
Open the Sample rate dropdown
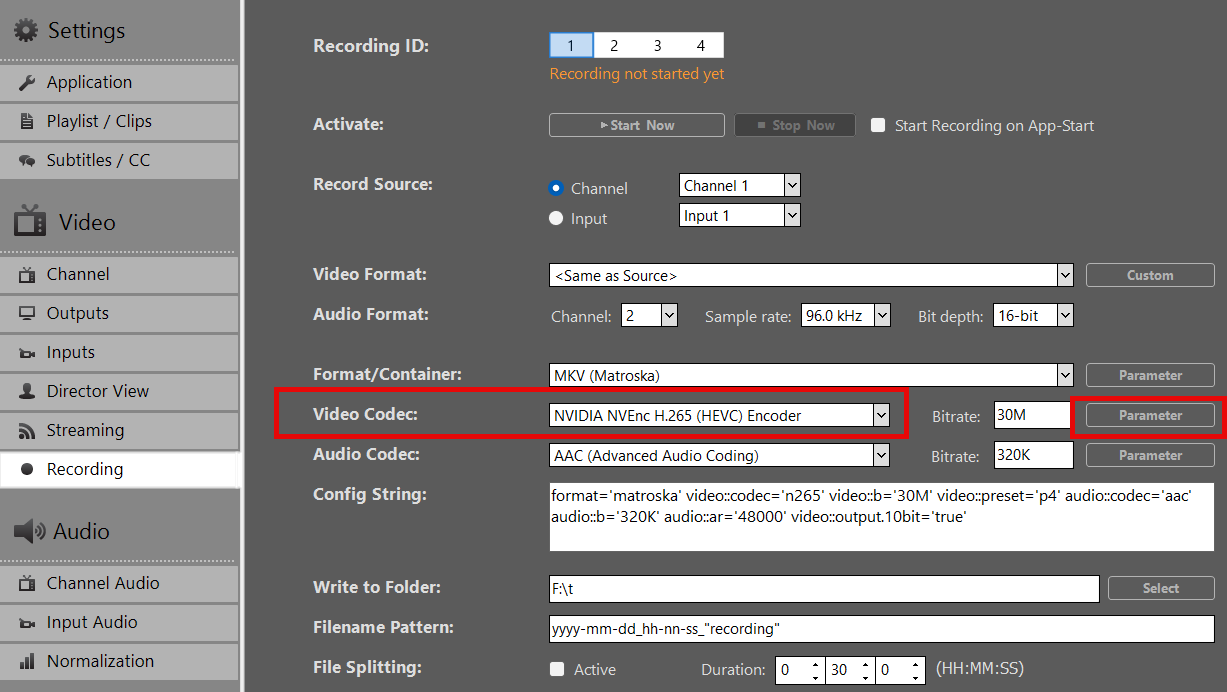pos(882,315)
